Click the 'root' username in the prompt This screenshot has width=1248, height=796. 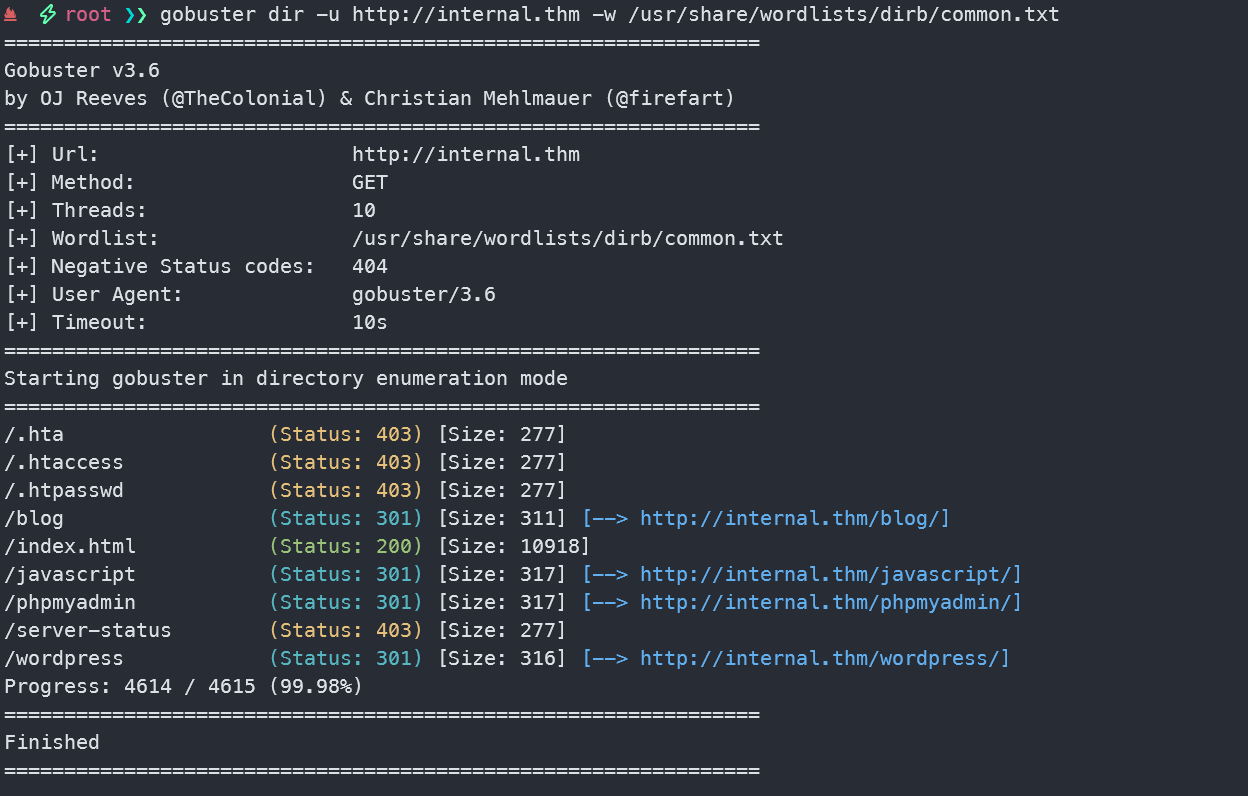[x=88, y=15]
